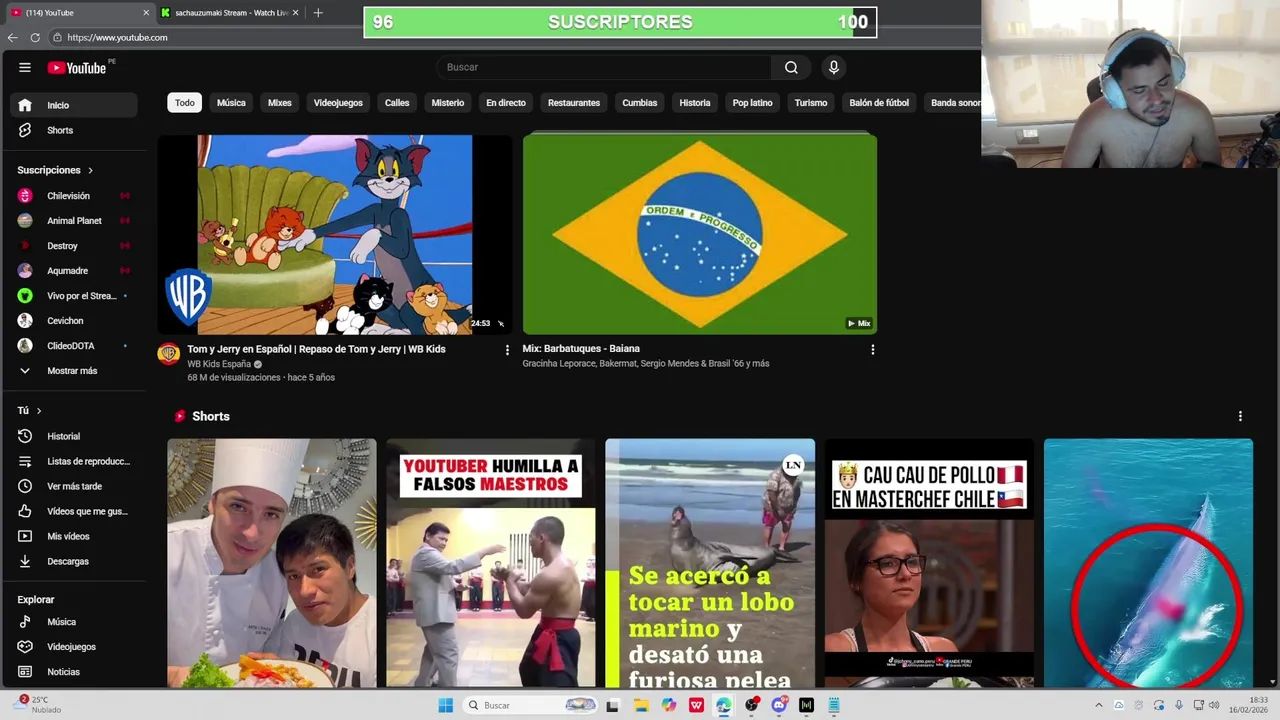
Task: Open Youtuber humilla a falsos maestros short
Action: click(x=491, y=563)
